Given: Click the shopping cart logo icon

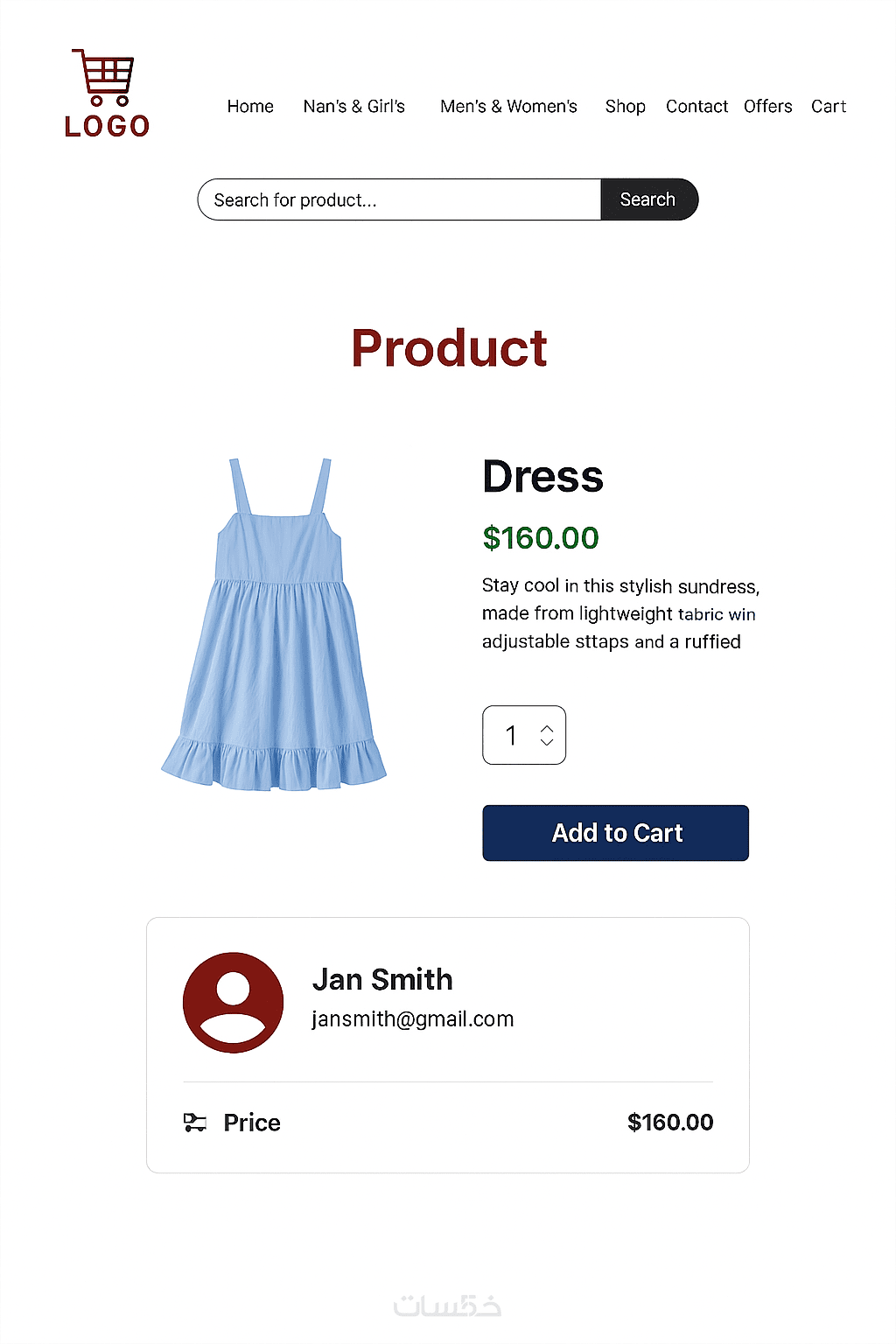Looking at the screenshot, I should tap(103, 77).
